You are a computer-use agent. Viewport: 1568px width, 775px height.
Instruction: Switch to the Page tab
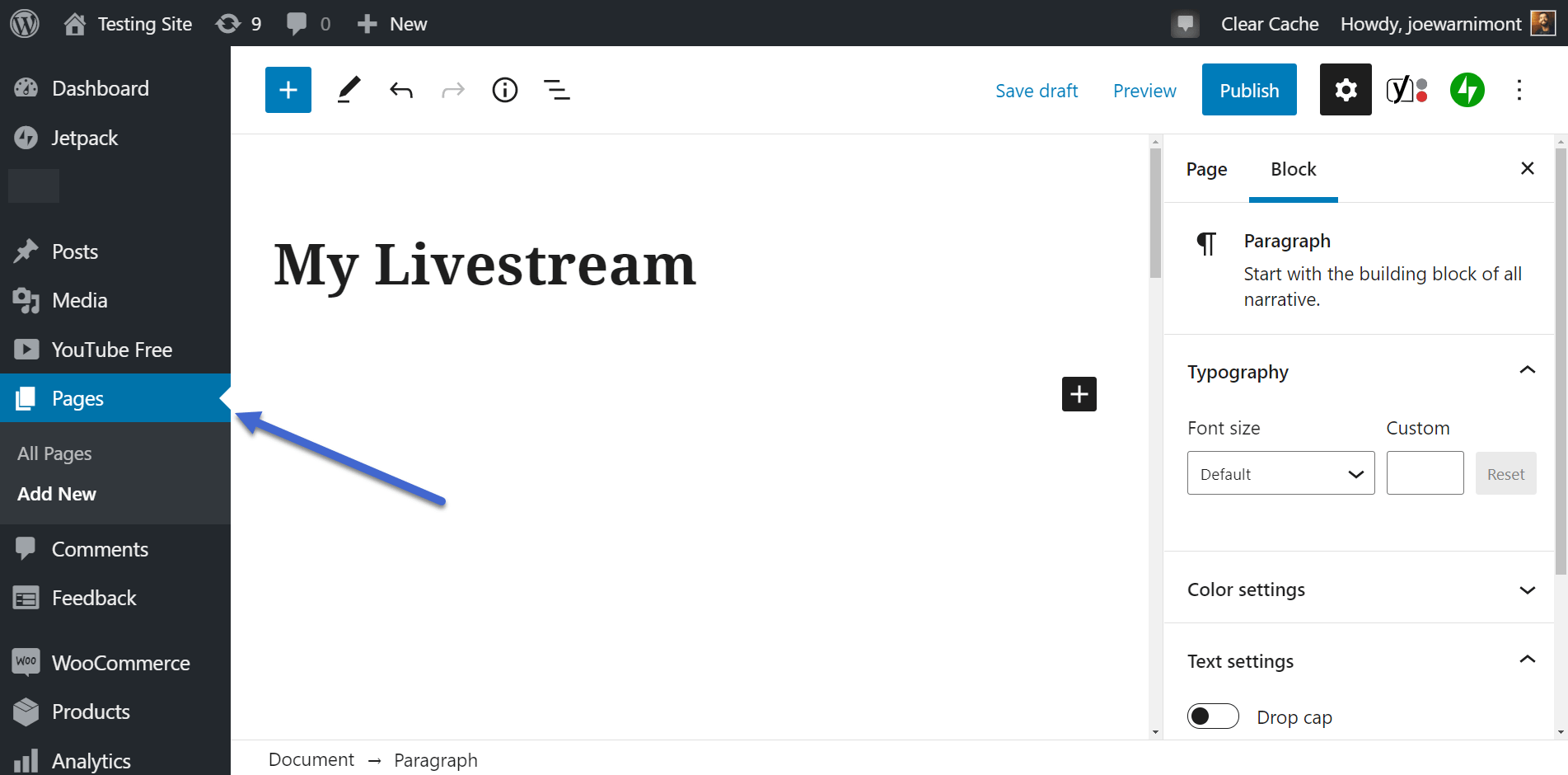click(x=1206, y=169)
